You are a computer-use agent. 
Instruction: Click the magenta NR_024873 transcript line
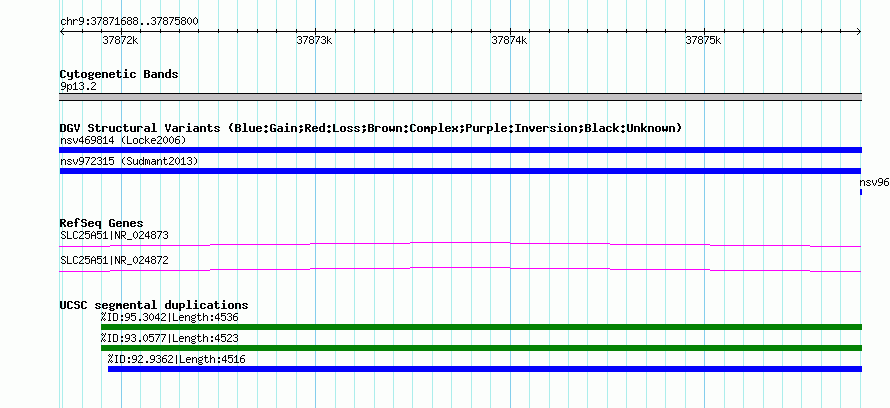point(460,245)
